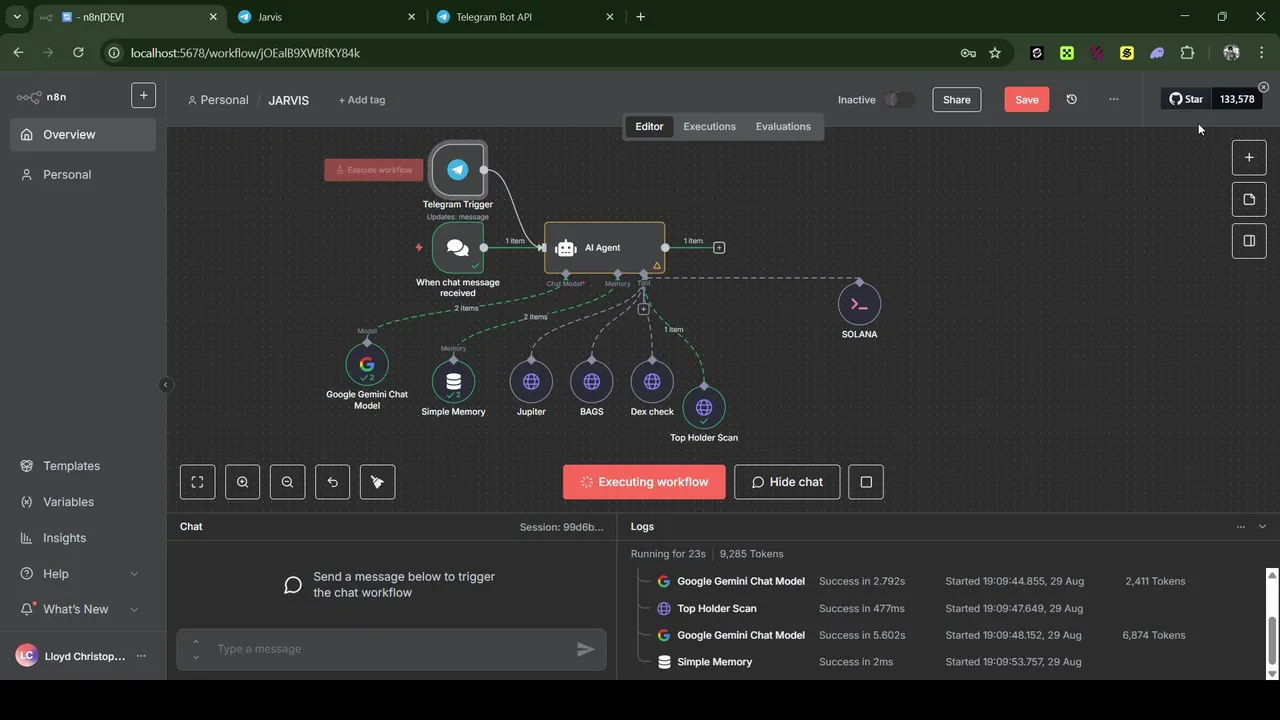Select the When chat message received node
Viewport: 1280px width, 720px height.
[458, 248]
